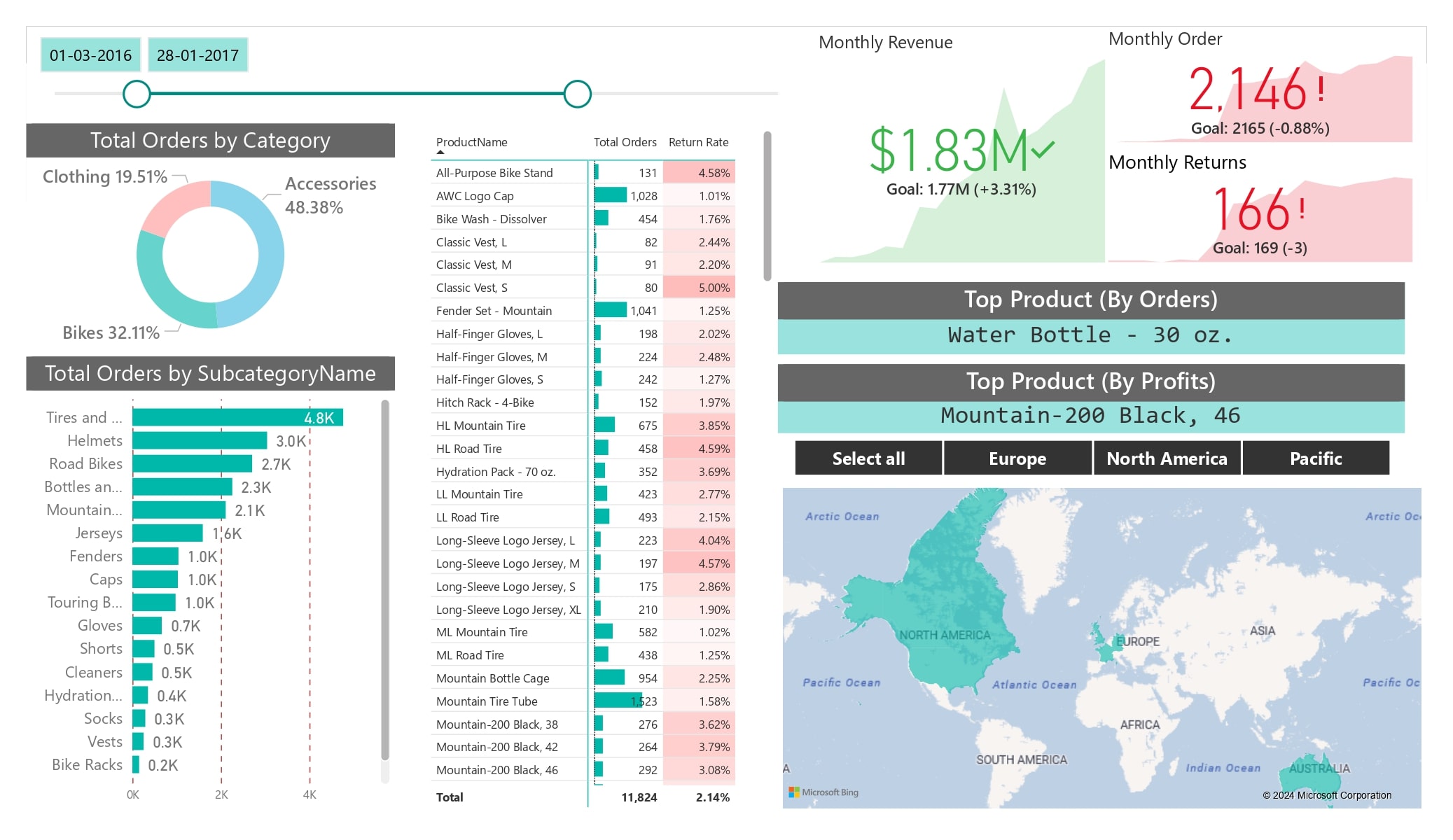The image size is (1453, 840).
Task: Click the Total orders 11,824 value
Action: pyautogui.click(x=639, y=797)
